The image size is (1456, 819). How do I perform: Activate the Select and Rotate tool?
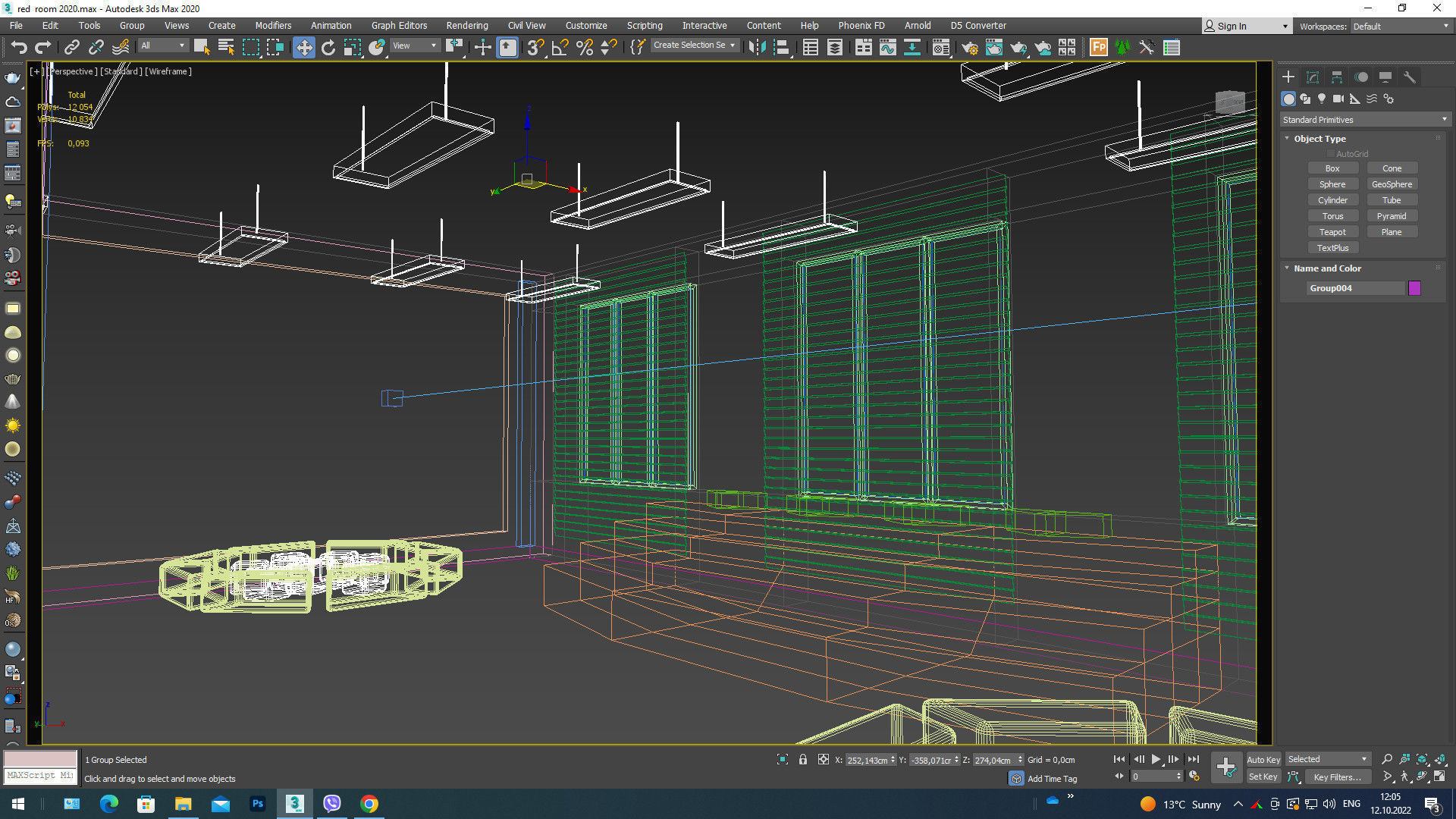328,47
